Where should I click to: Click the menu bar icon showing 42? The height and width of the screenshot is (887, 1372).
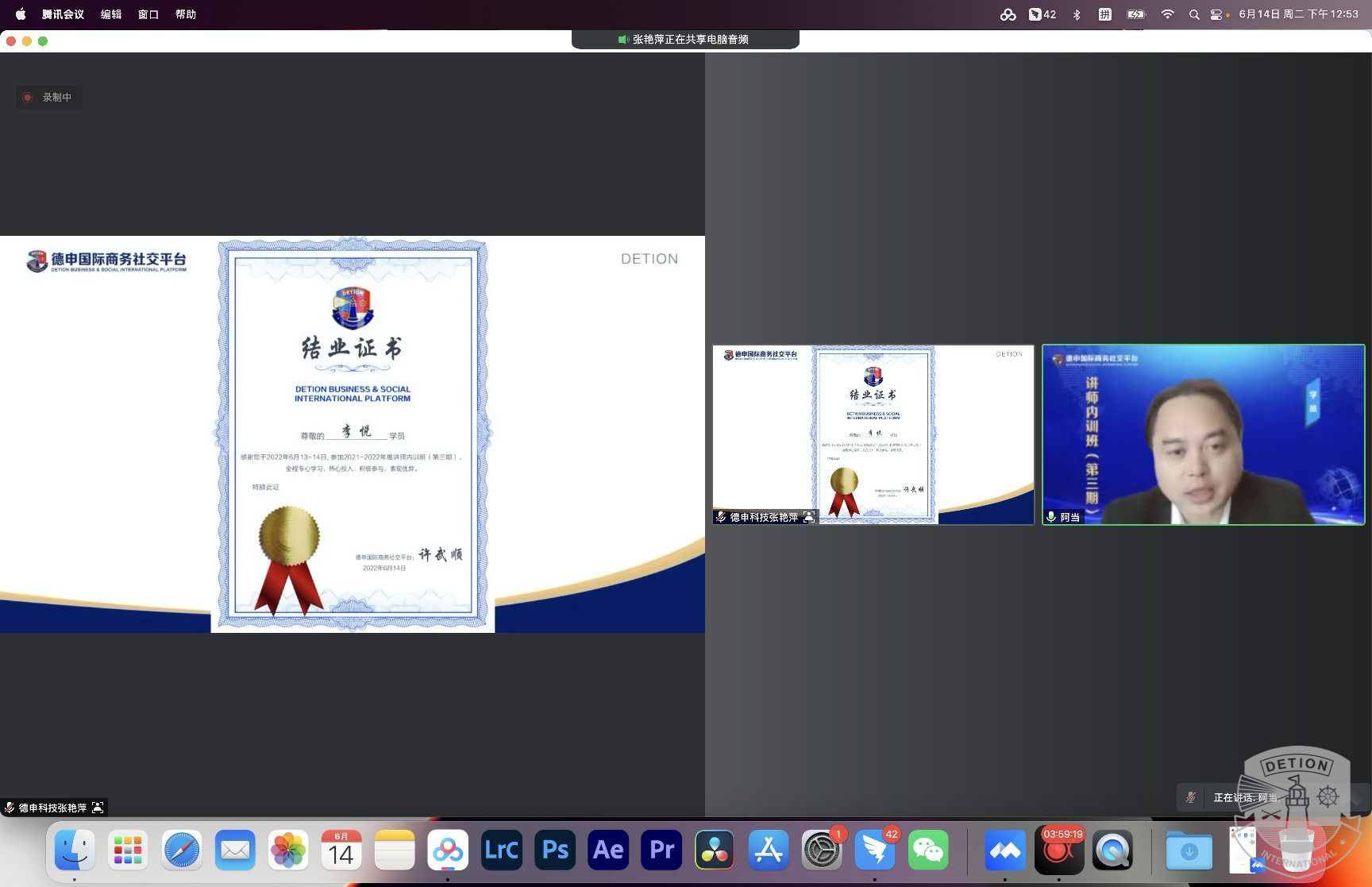[x=1042, y=14]
